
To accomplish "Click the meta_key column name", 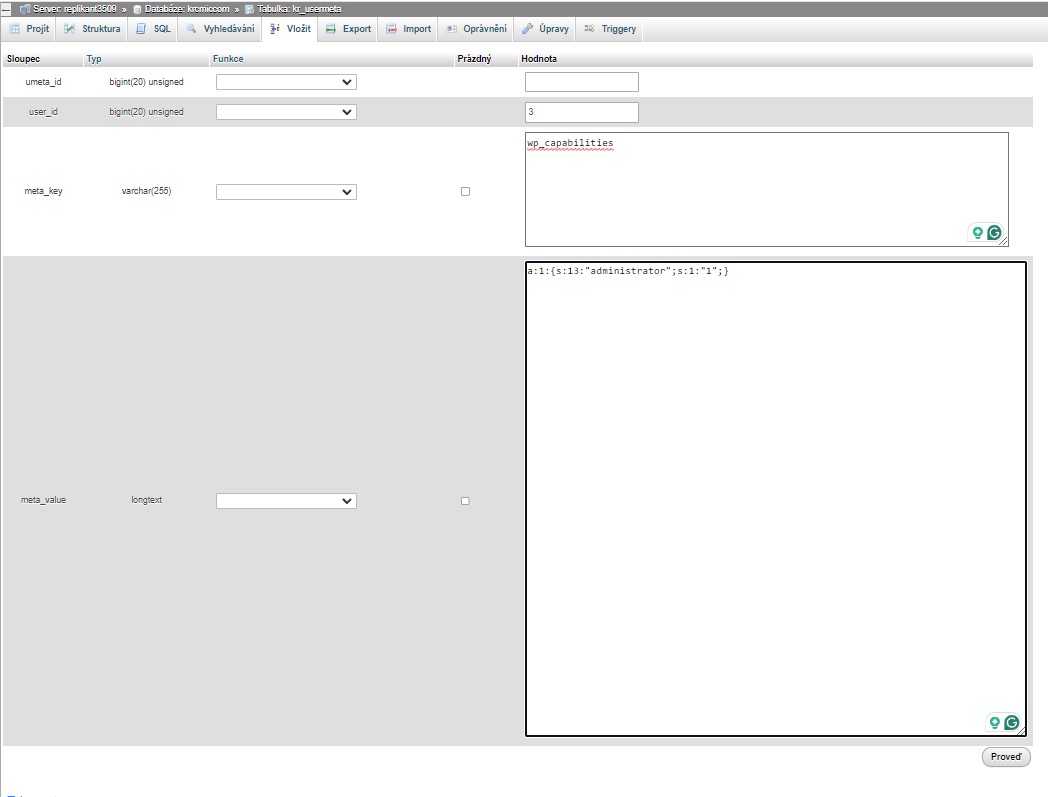I will click(x=43, y=191).
